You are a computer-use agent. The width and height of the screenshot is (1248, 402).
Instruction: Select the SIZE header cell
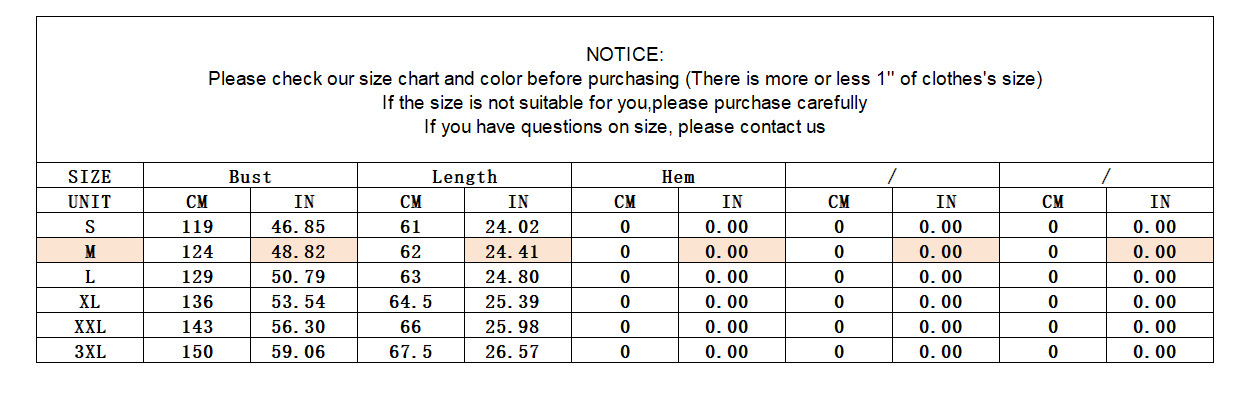click(90, 177)
